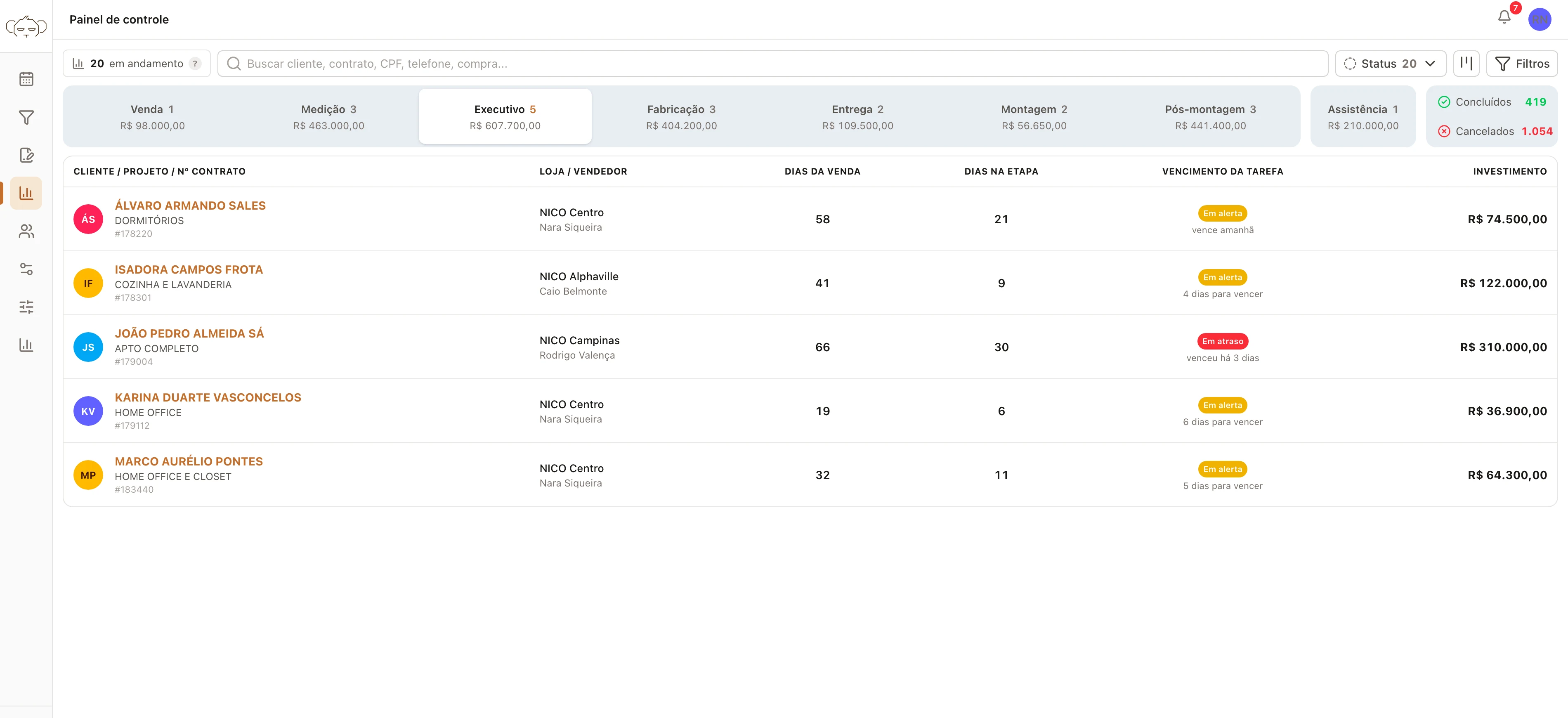Screen dimensions: 1568x718
Task: Open the funnel icon in sidebar
Action: click(26, 118)
